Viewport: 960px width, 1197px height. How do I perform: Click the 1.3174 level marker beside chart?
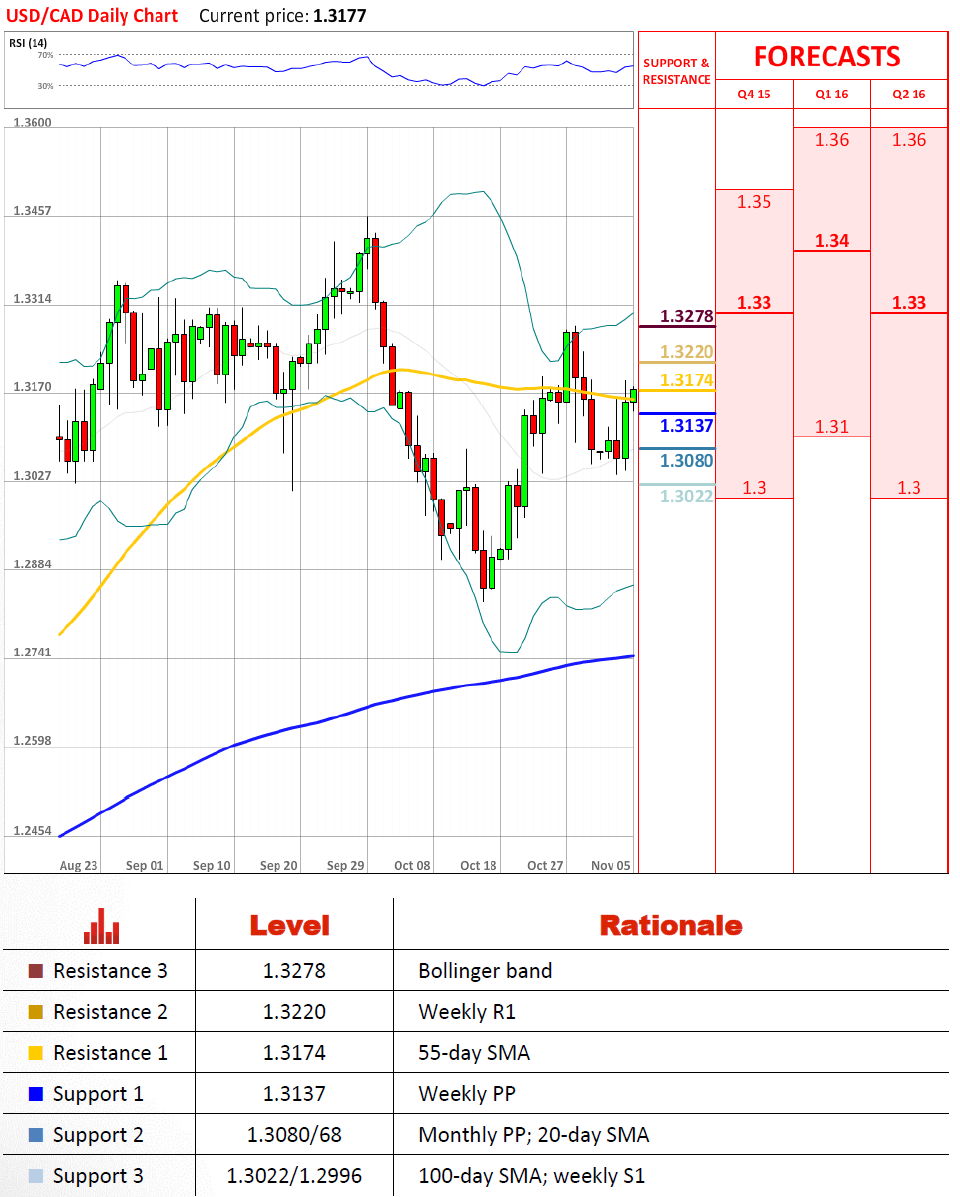pos(686,379)
